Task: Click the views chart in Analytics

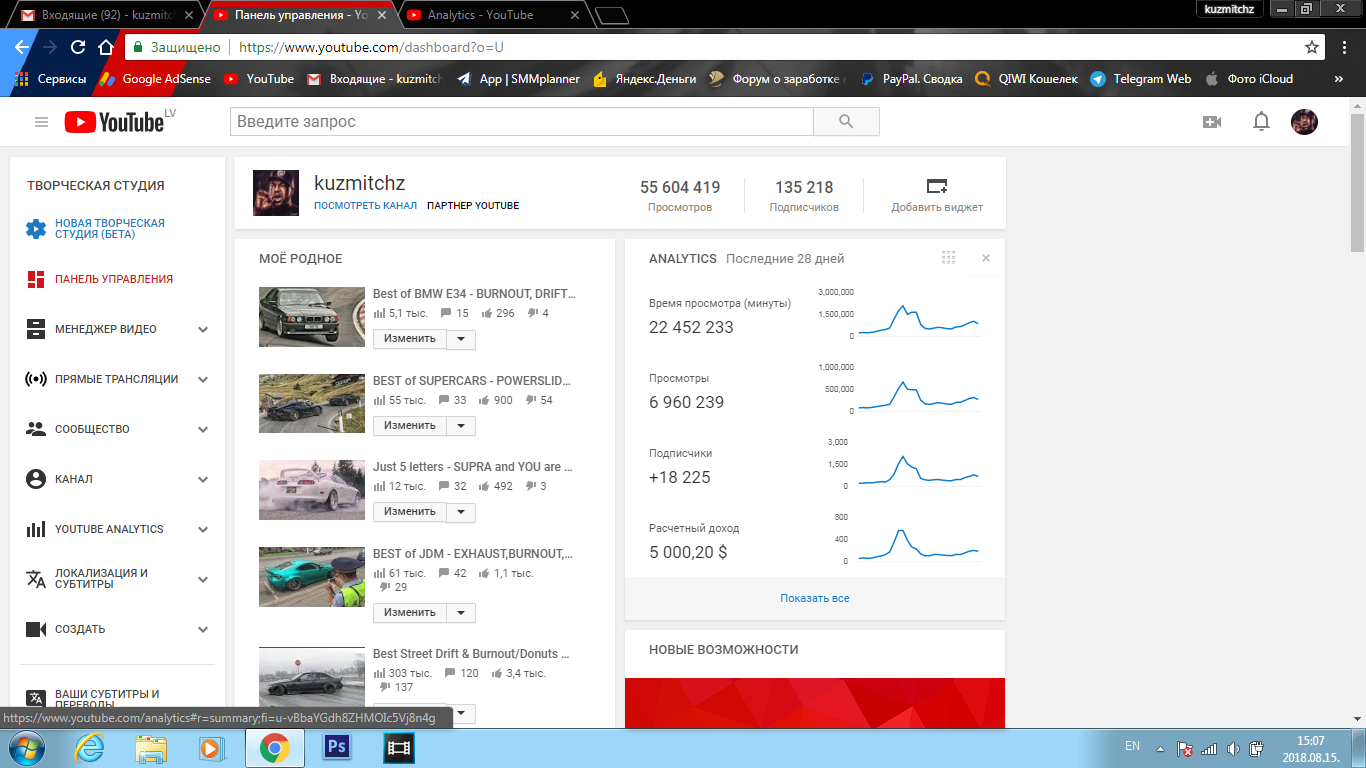Action: 919,395
